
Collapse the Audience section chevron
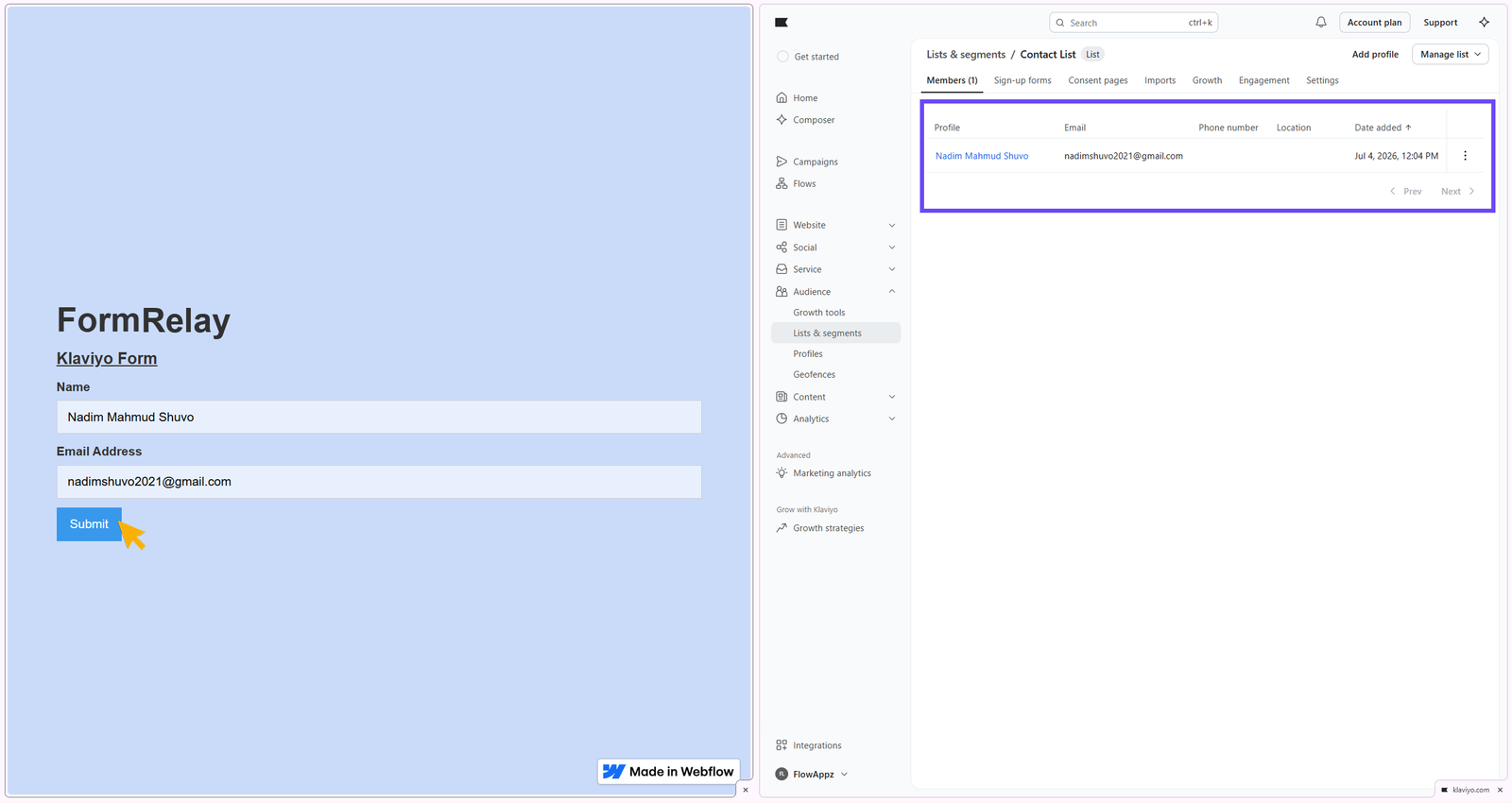coord(892,291)
